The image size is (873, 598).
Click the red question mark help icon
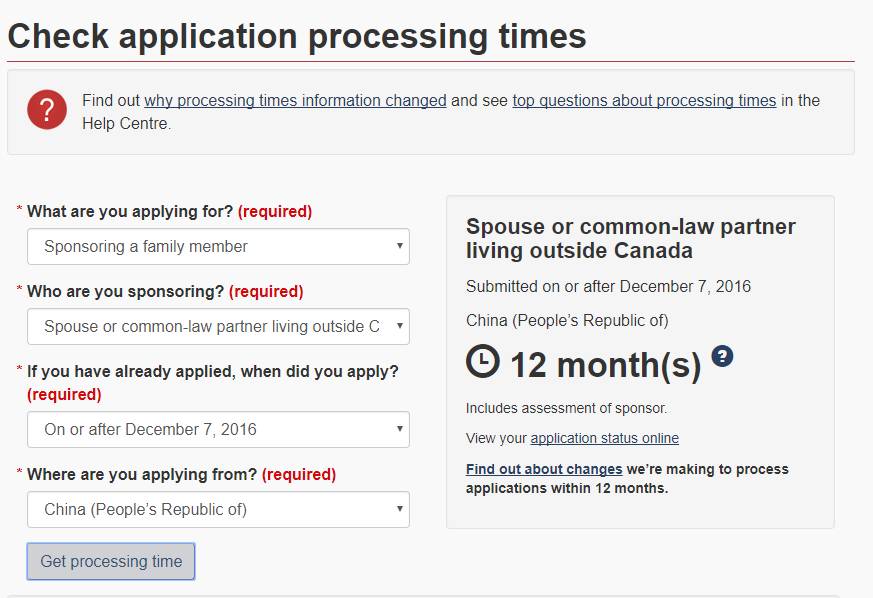(x=47, y=110)
